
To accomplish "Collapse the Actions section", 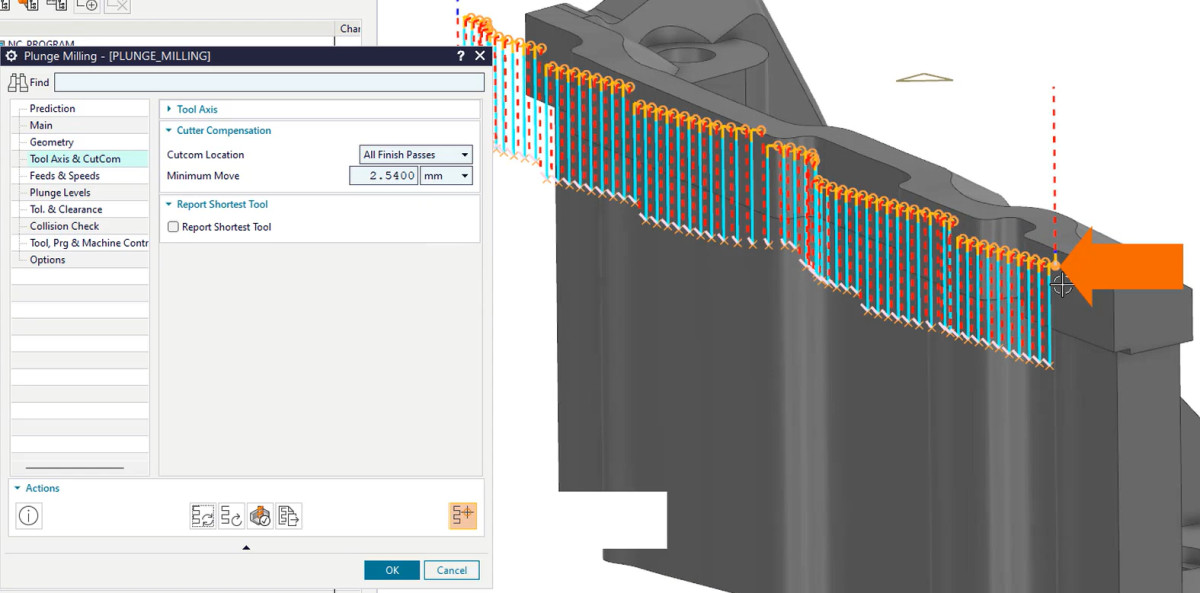I will coord(18,488).
